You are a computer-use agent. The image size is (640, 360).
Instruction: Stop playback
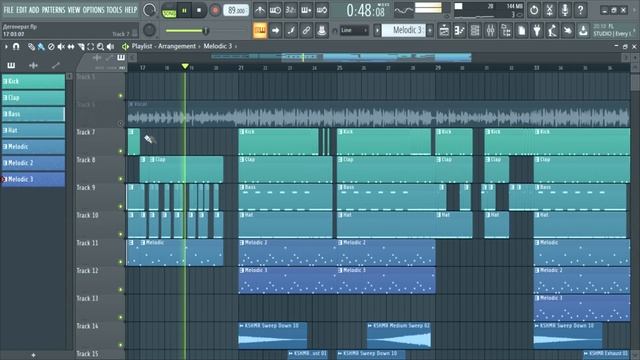pyautogui.click(x=199, y=11)
